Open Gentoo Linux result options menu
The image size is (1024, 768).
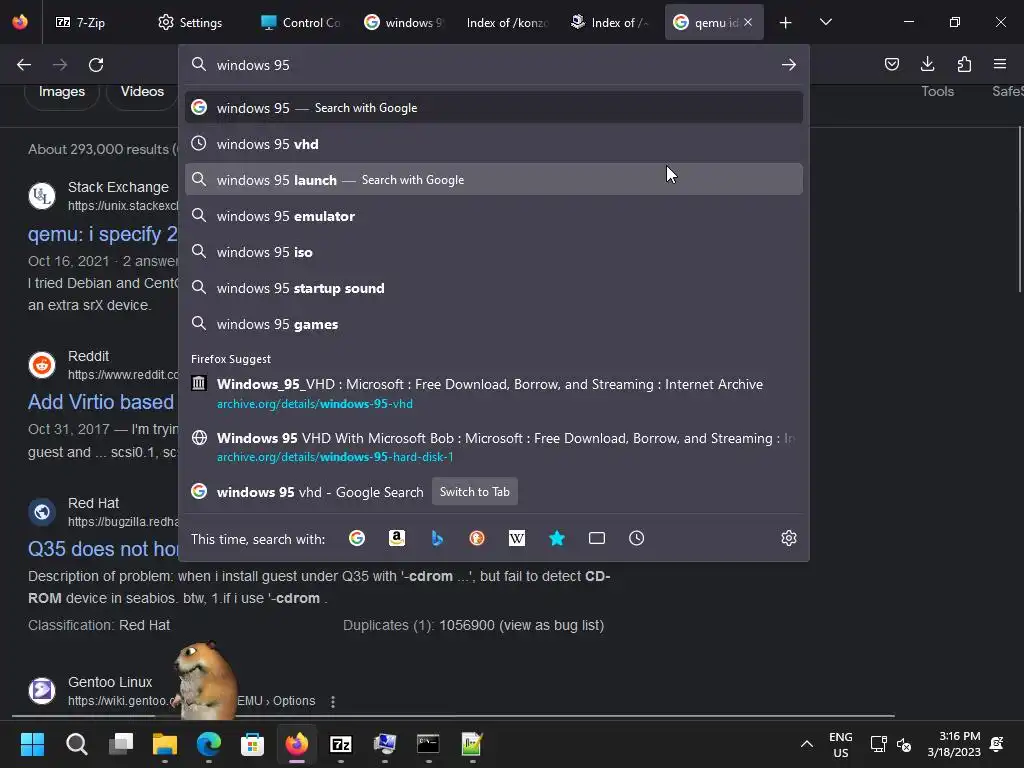[x=333, y=701]
